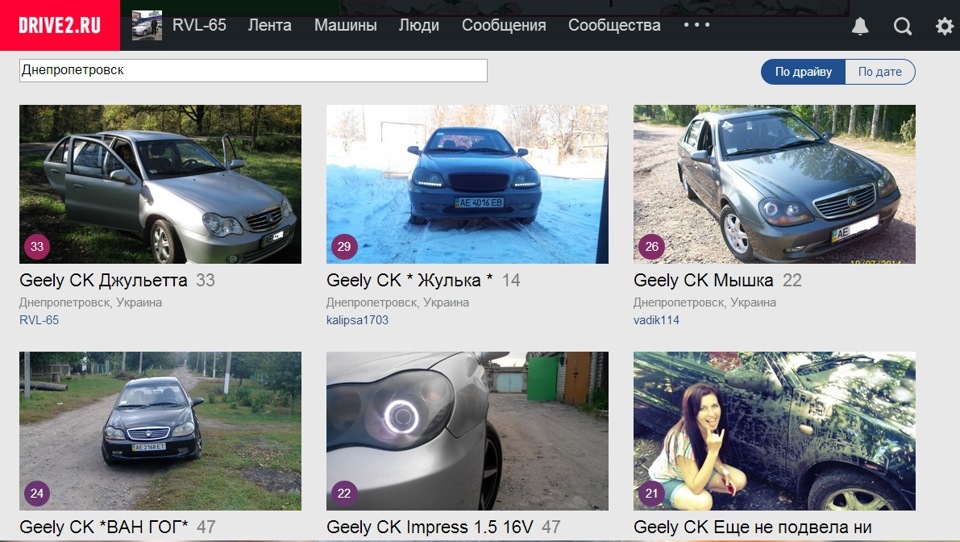Click the purple 26 rating badge
This screenshot has width=960, height=542.
pyautogui.click(x=651, y=247)
